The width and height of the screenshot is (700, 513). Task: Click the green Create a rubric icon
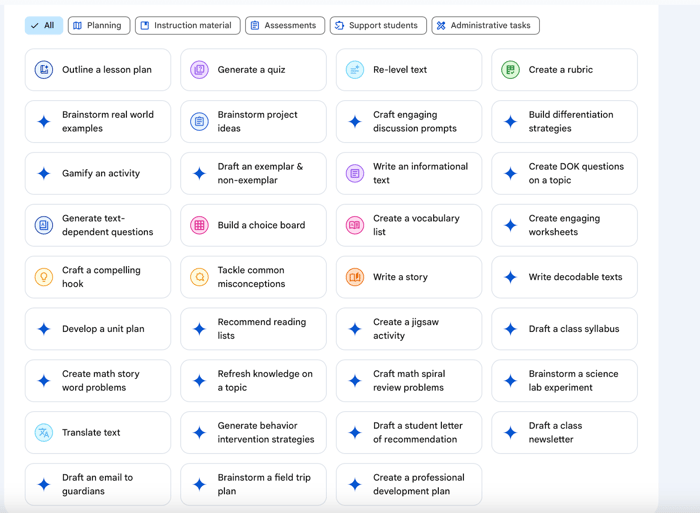(510, 70)
